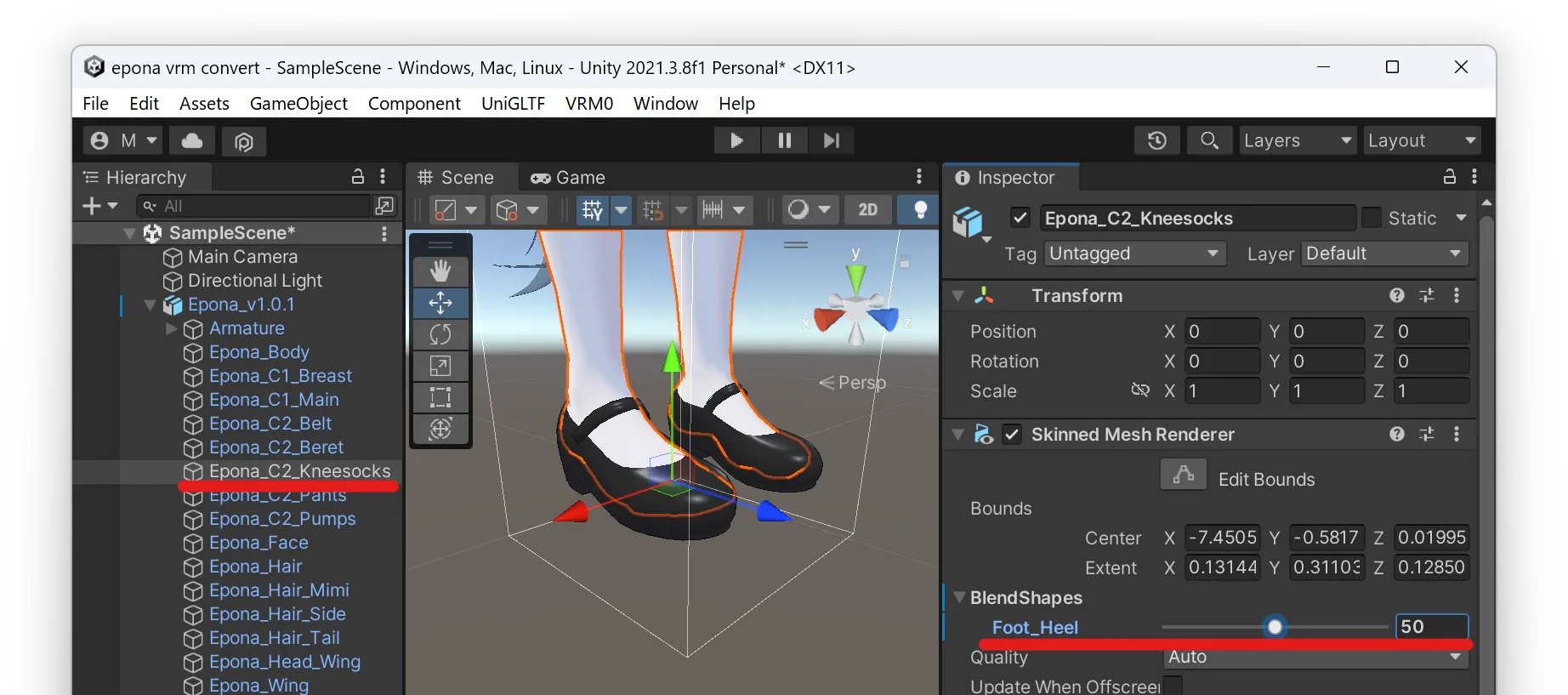Collapse the Epona_v1.0.1 tree node

tap(151, 305)
